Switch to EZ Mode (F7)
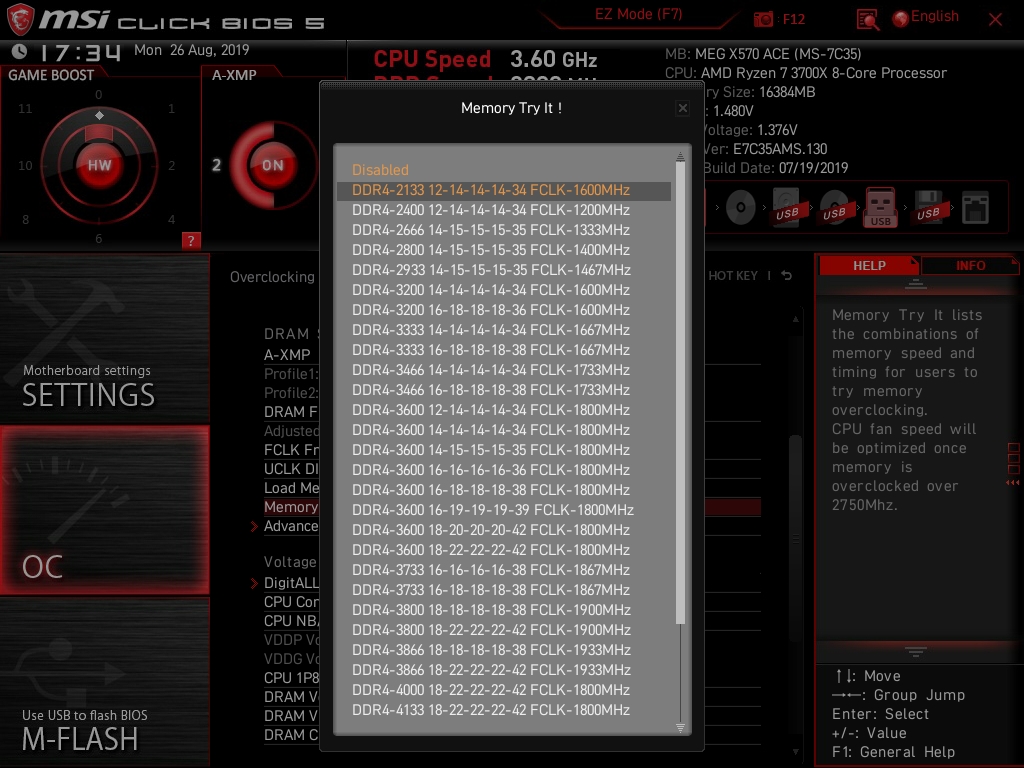Viewport: 1024px width, 768px height. [x=638, y=14]
